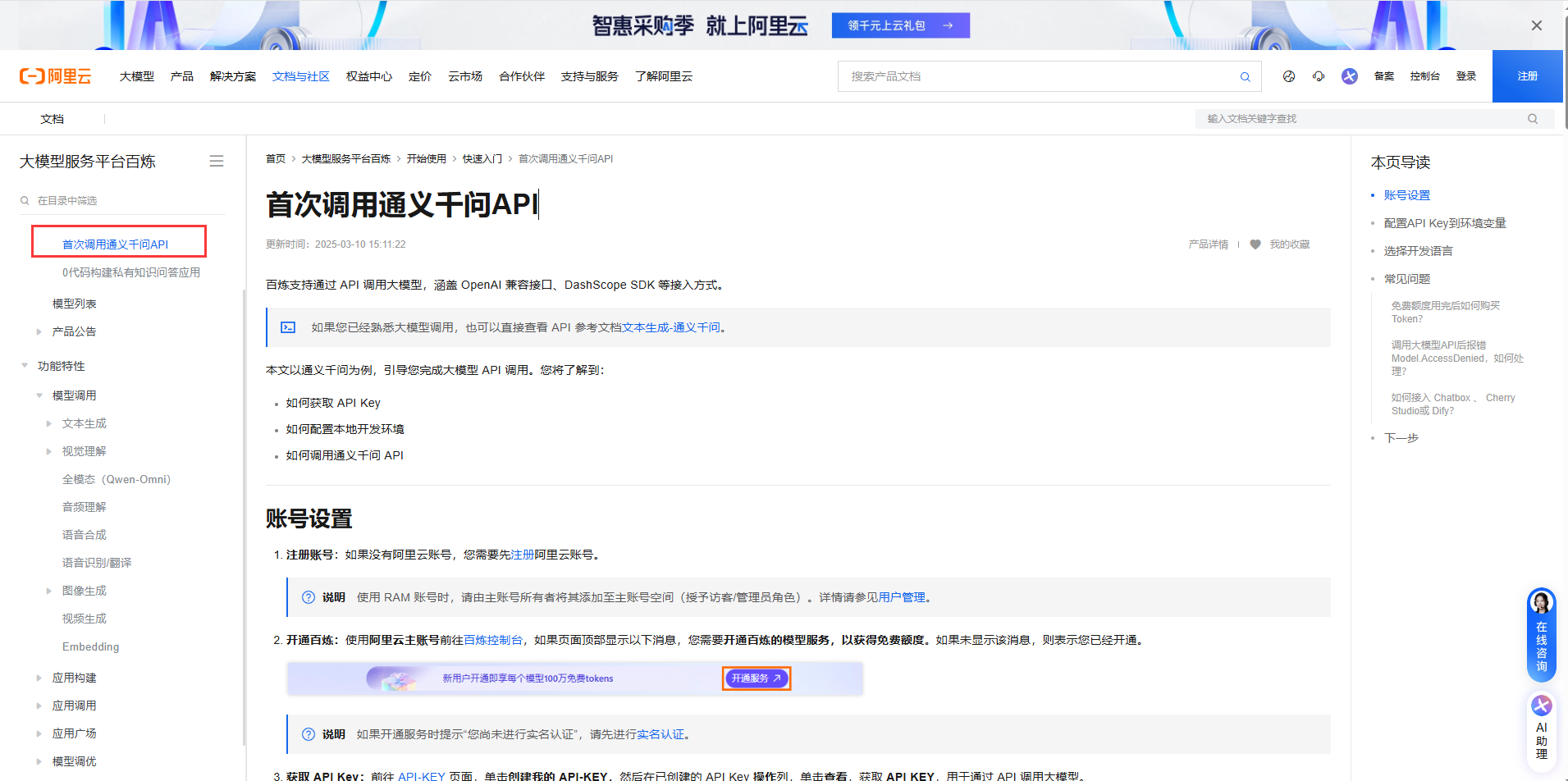Open the 大模型 top menu
1568x781 pixels.
tap(137, 76)
